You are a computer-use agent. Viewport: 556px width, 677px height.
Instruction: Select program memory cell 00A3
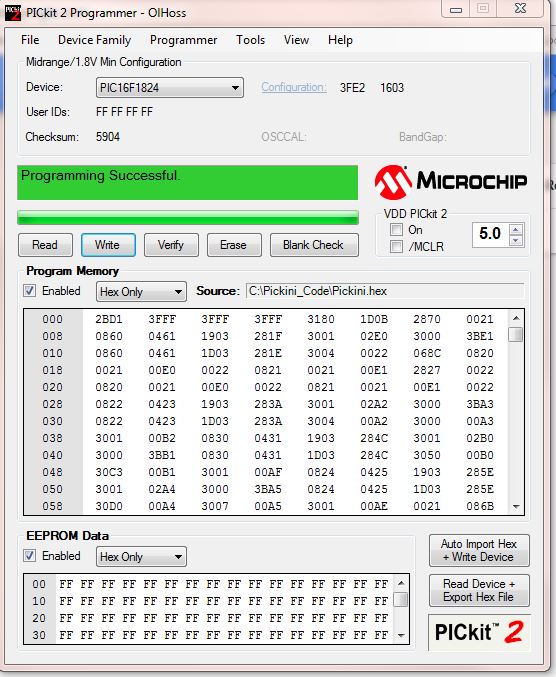[x=480, y=421]
